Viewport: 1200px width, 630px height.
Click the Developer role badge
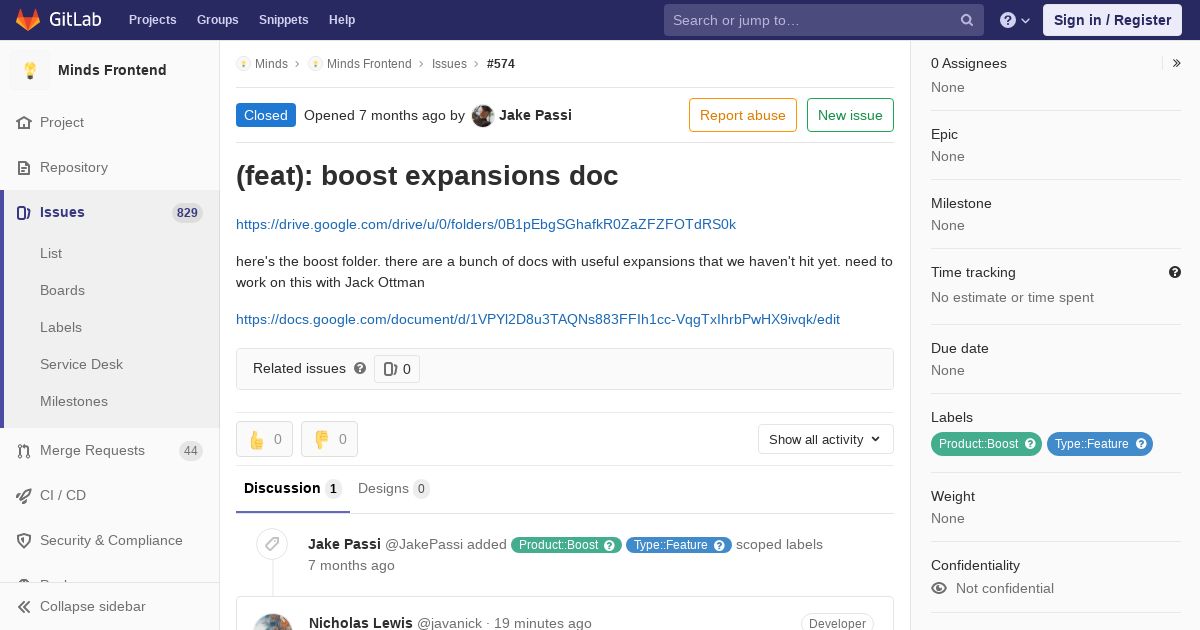coord(837,623)
